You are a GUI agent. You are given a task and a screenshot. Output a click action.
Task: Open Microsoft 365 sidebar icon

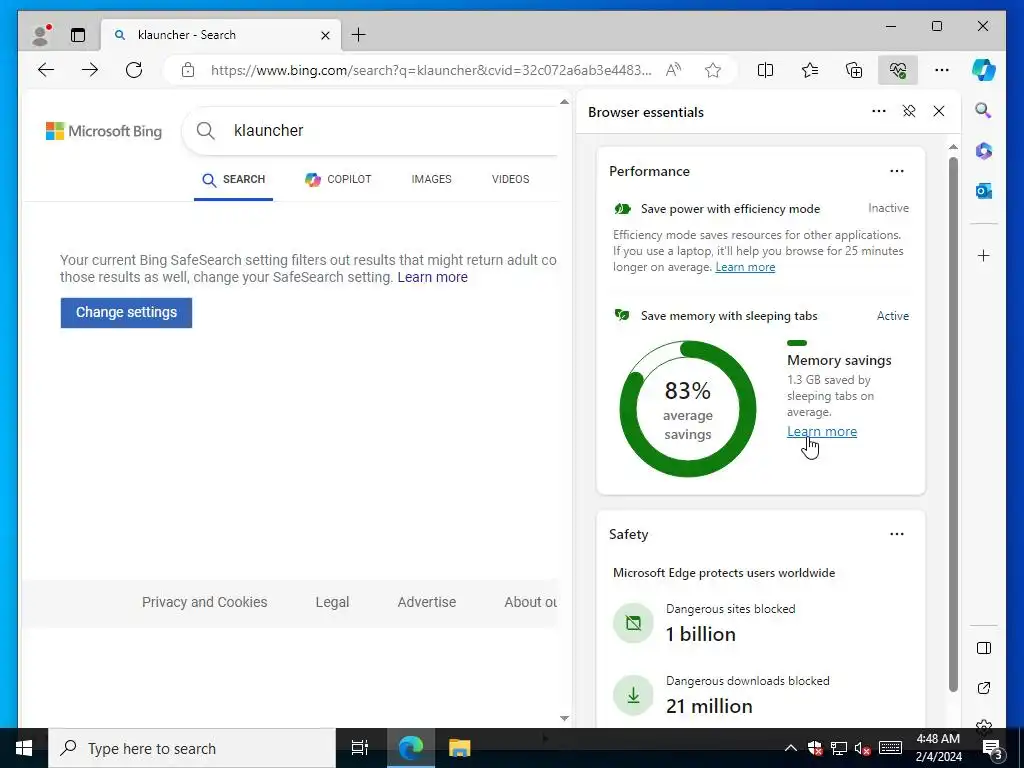coord(984,151)
